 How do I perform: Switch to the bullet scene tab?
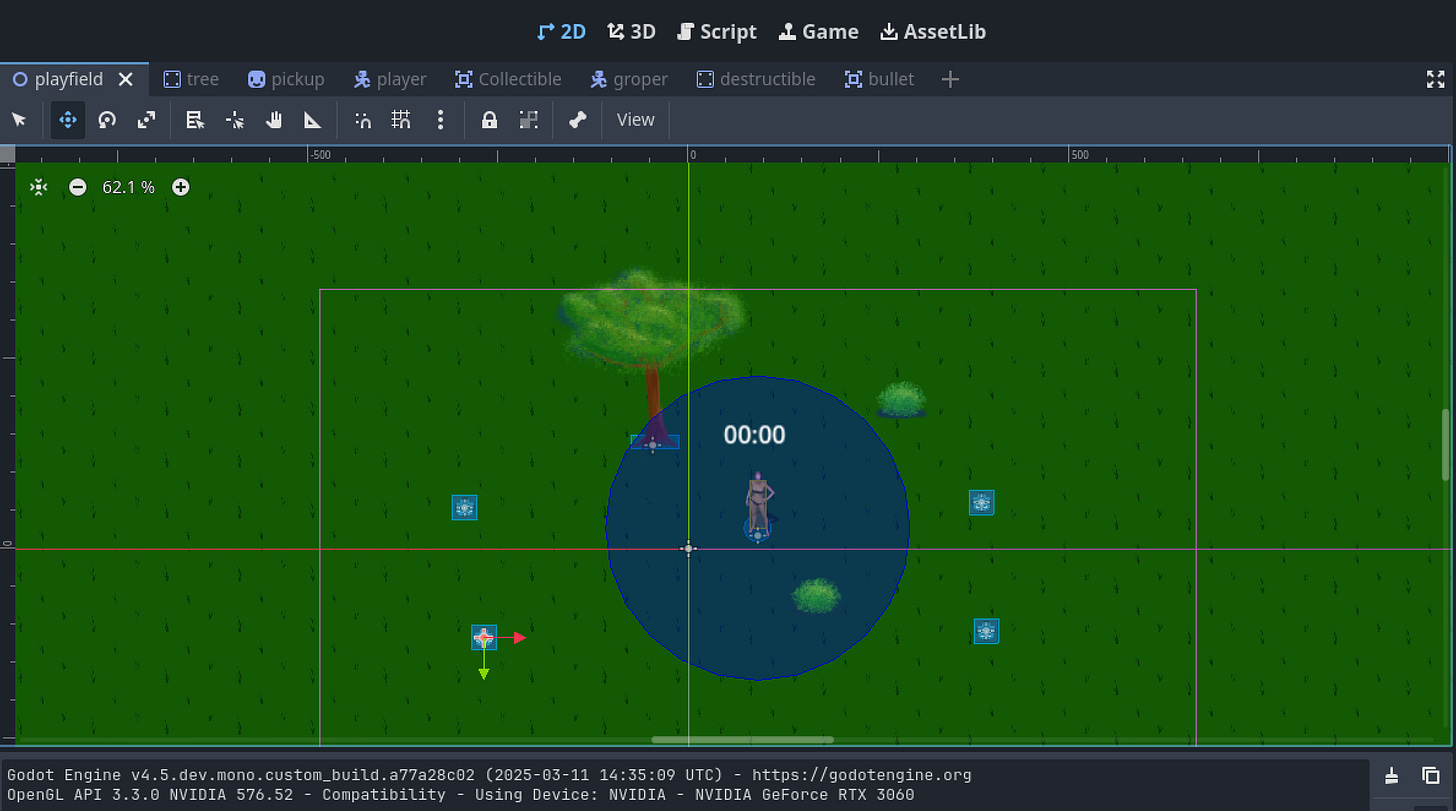pyautogui.click(x=880, y=79)
